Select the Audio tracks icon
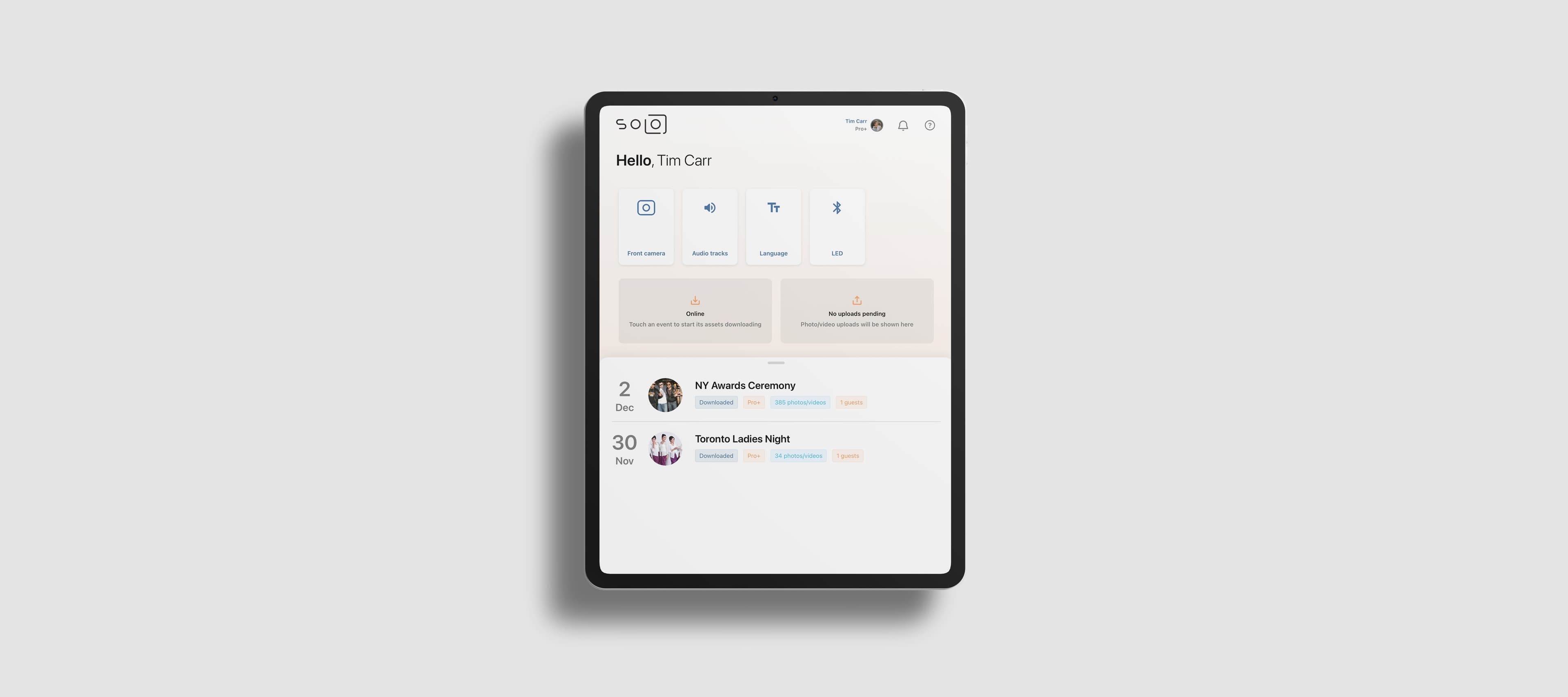The image size is (1568, 697). [x=710, y=207]
